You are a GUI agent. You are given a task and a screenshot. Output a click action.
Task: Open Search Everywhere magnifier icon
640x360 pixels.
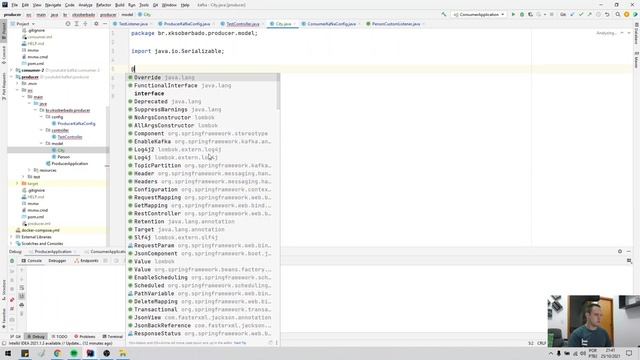(618, 14)
